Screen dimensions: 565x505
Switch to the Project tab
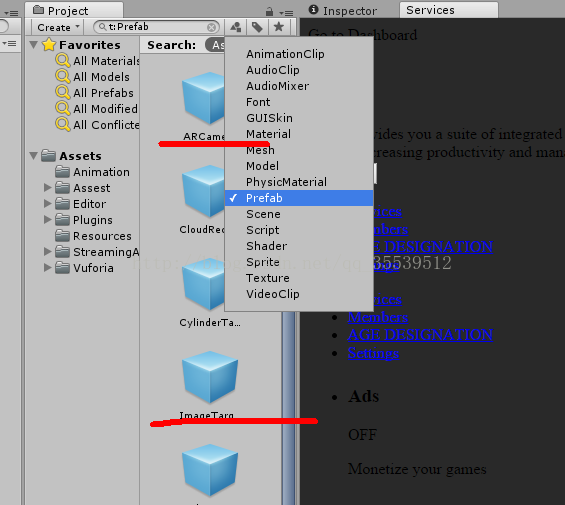point(74,10)
